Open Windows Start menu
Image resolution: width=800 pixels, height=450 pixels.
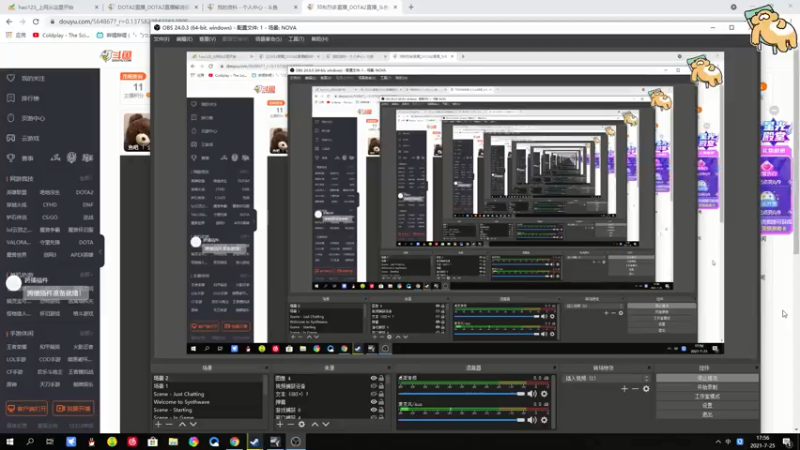(10, 442)
